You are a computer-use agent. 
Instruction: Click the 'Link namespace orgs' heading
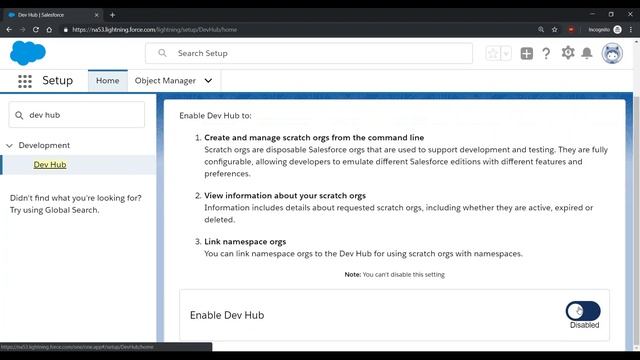pyautogui.click(x=245, y=242)
